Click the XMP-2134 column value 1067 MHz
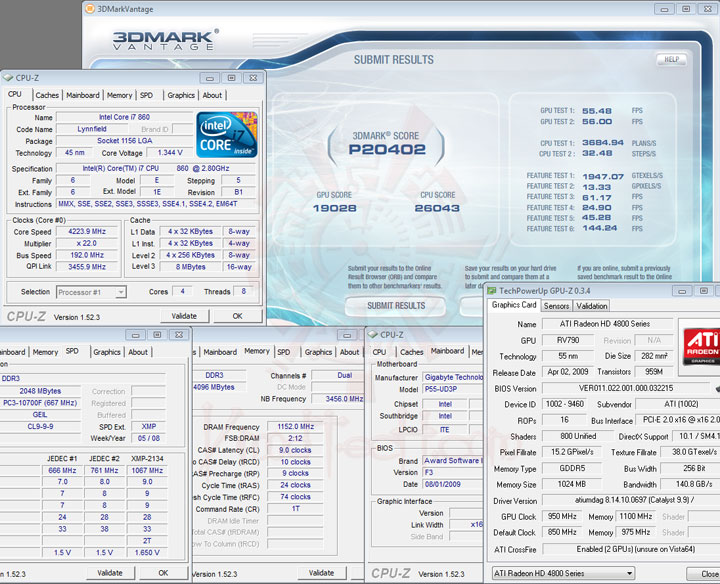The image size is (720, 584). (147, 471)
